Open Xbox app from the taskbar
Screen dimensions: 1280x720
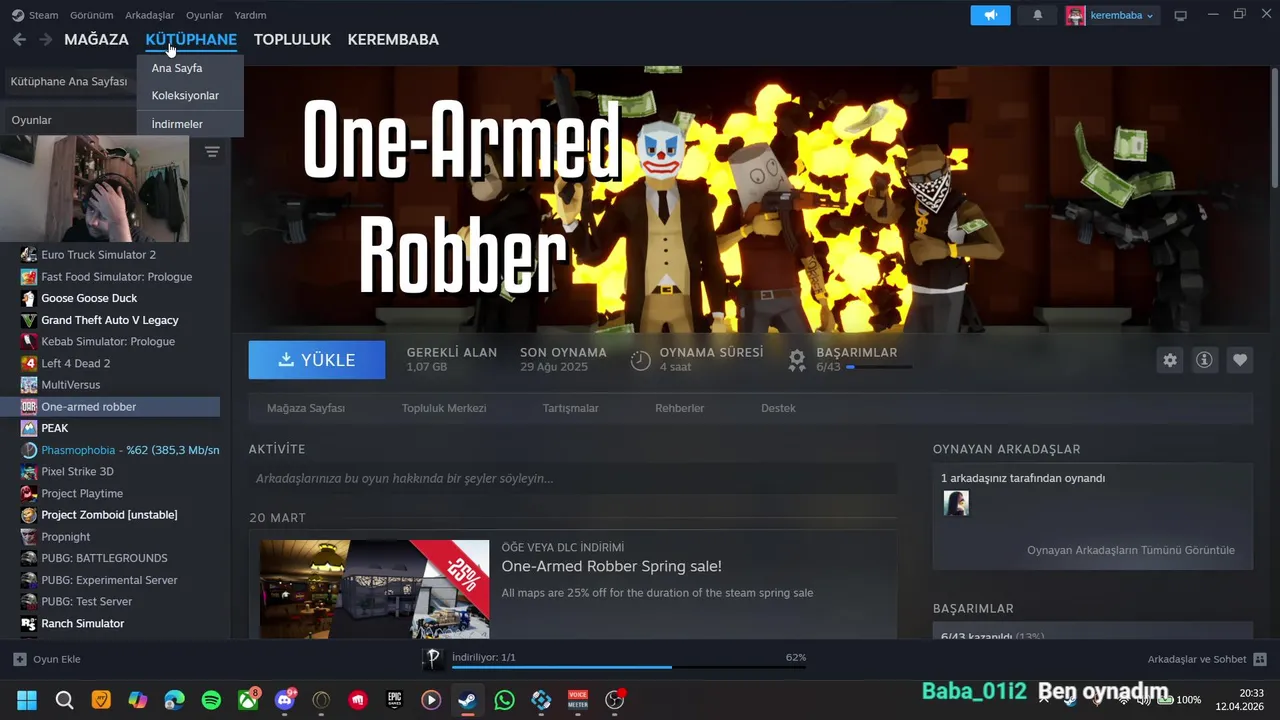248,700
